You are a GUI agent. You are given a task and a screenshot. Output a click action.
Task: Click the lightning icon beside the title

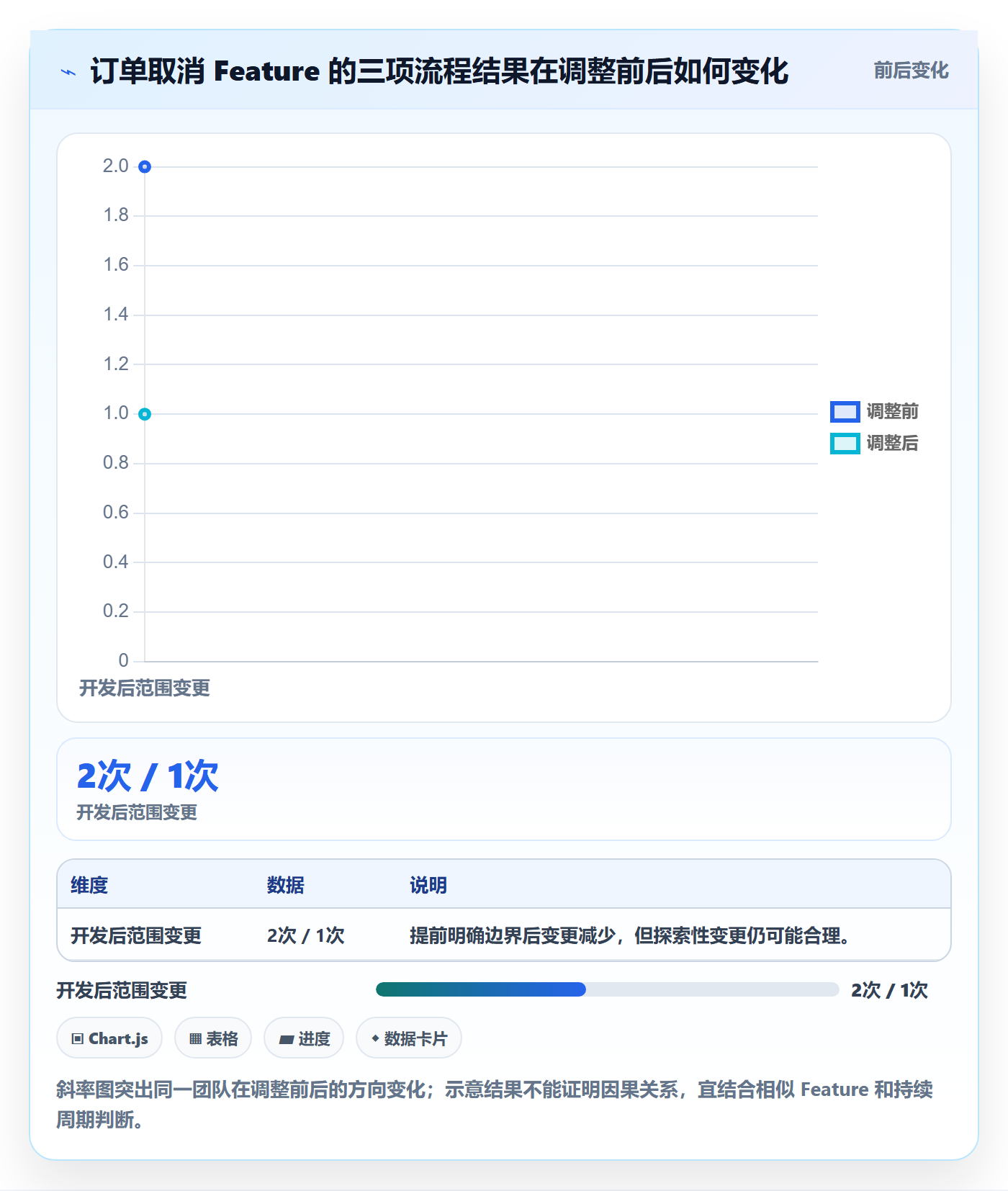68,72
